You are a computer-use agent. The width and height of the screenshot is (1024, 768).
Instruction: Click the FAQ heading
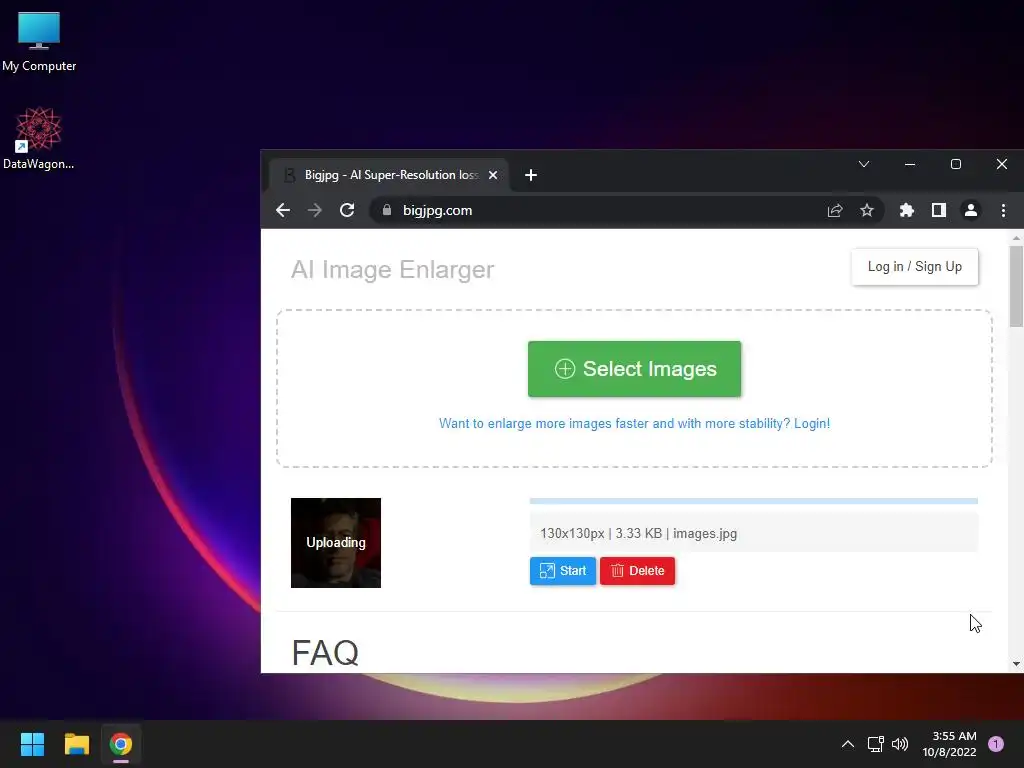click(325, 652)
